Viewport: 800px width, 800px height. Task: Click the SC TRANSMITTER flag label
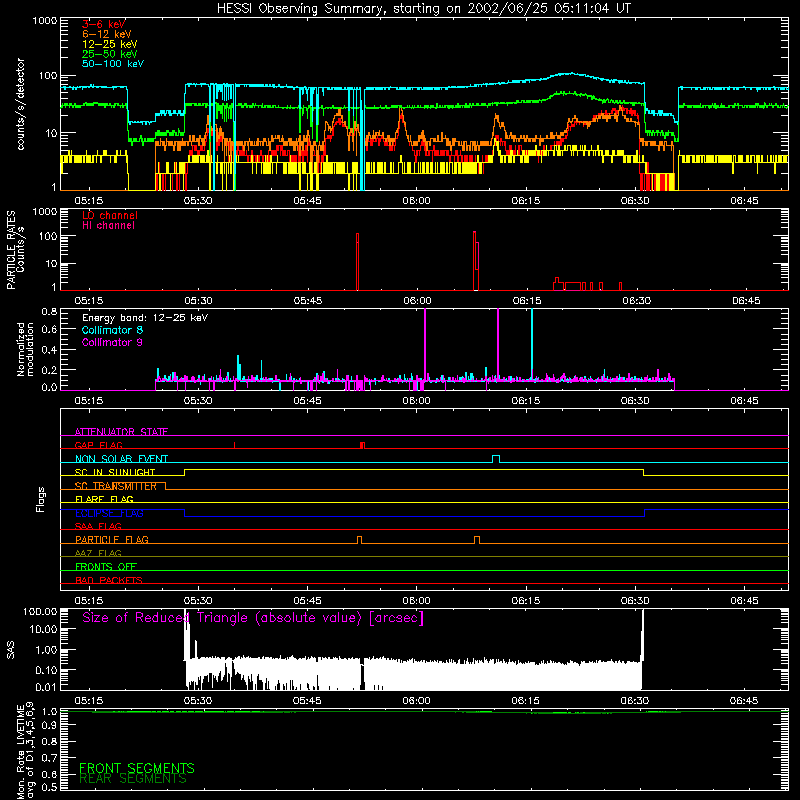click(x=115, y=486)
